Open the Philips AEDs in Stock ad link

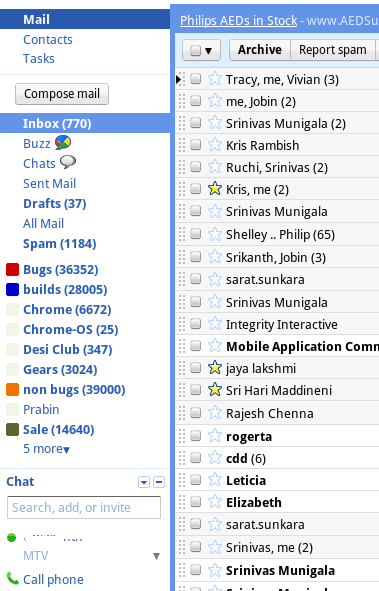coord(238,20)
